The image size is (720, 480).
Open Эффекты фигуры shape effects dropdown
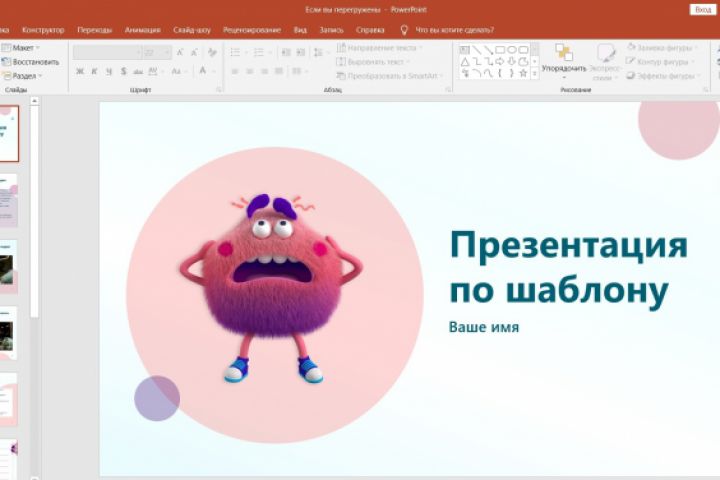(664, 76)
